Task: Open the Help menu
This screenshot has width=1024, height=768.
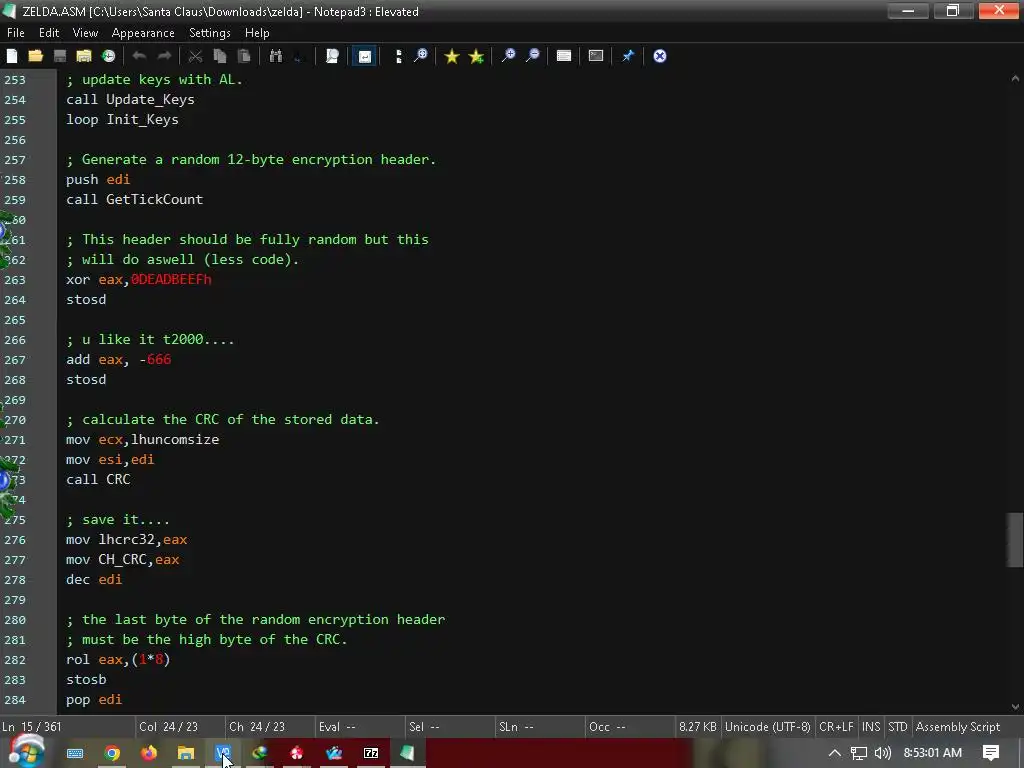Action: pos(257,33)
